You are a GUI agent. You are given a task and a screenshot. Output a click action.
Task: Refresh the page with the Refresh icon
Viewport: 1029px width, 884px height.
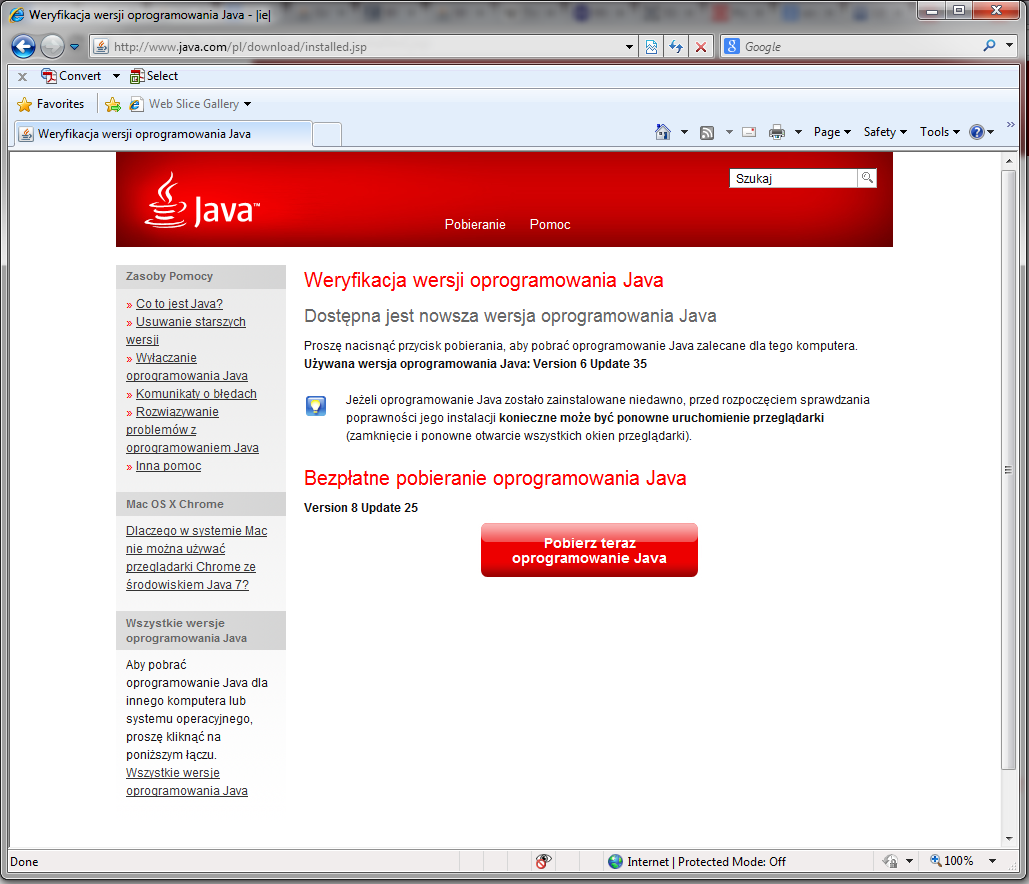coord(676,47)
